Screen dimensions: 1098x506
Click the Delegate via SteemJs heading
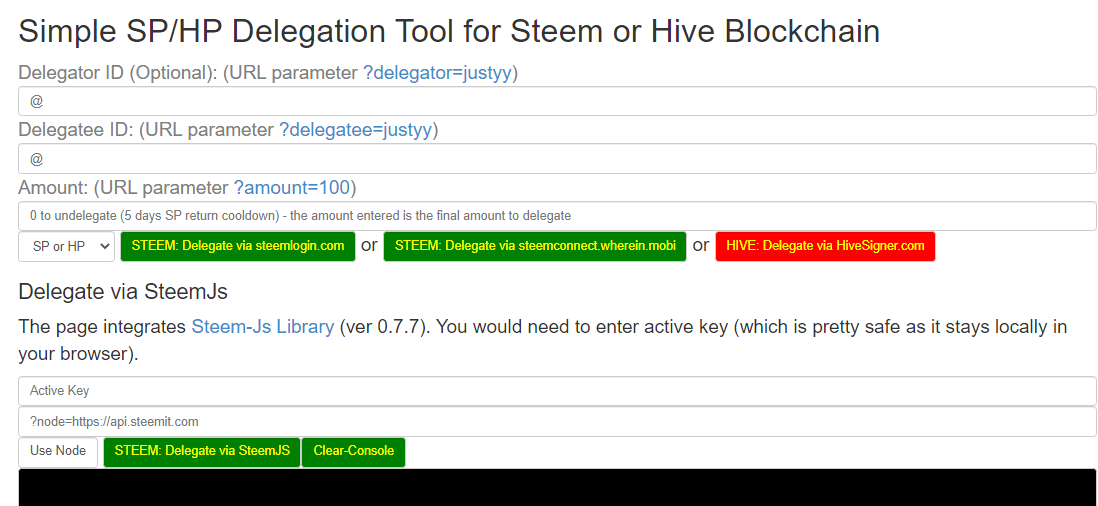[x=123, y=292]
